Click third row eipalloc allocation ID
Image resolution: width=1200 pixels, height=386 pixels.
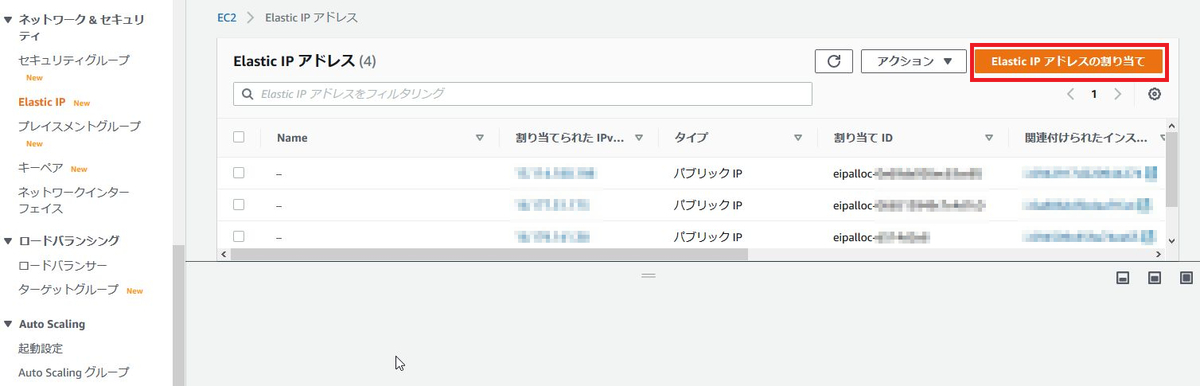(881, 238)
